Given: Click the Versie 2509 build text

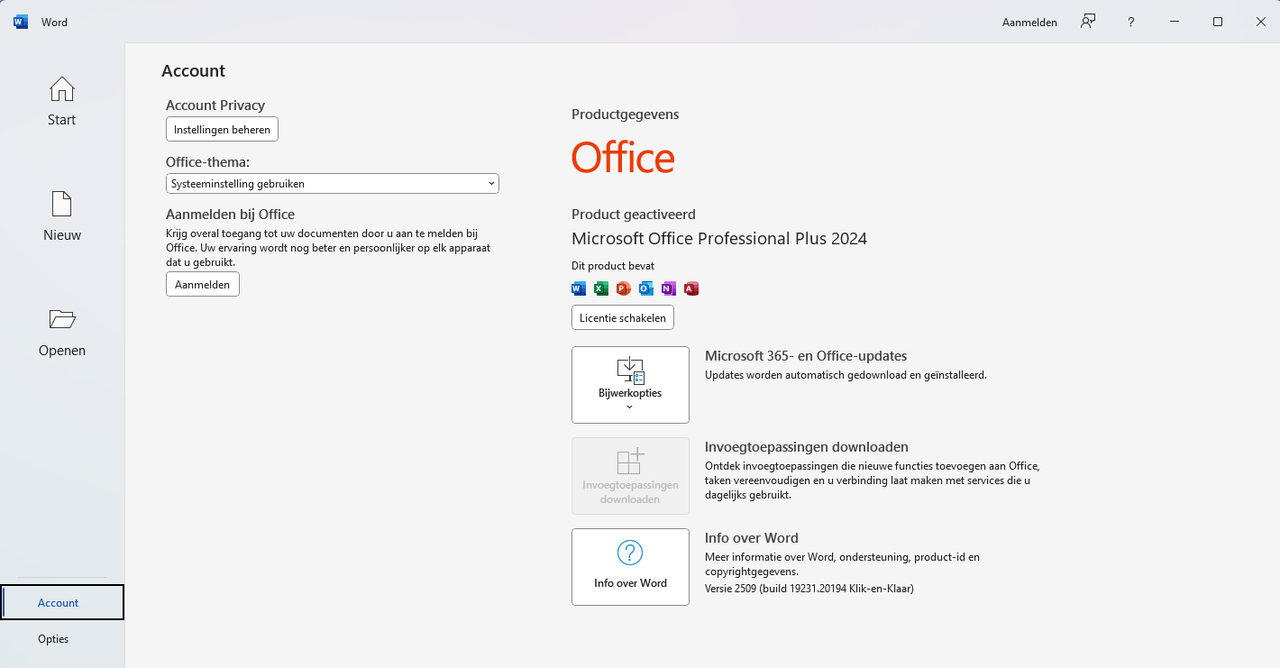Looking at the screenshot, I should pos(809,589).
